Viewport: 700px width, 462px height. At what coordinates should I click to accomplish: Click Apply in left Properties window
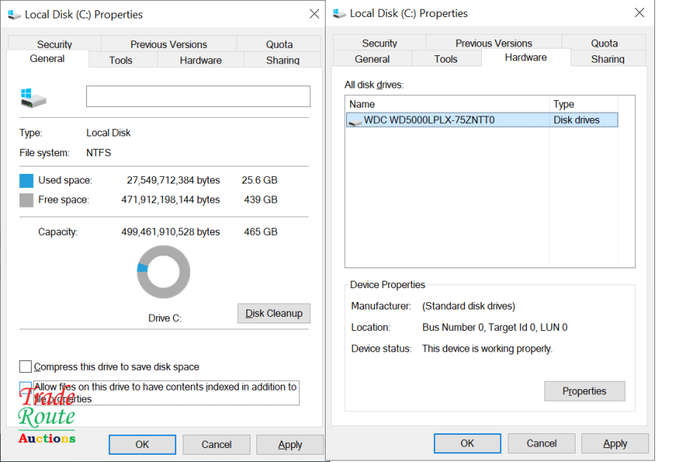[290, 445]
